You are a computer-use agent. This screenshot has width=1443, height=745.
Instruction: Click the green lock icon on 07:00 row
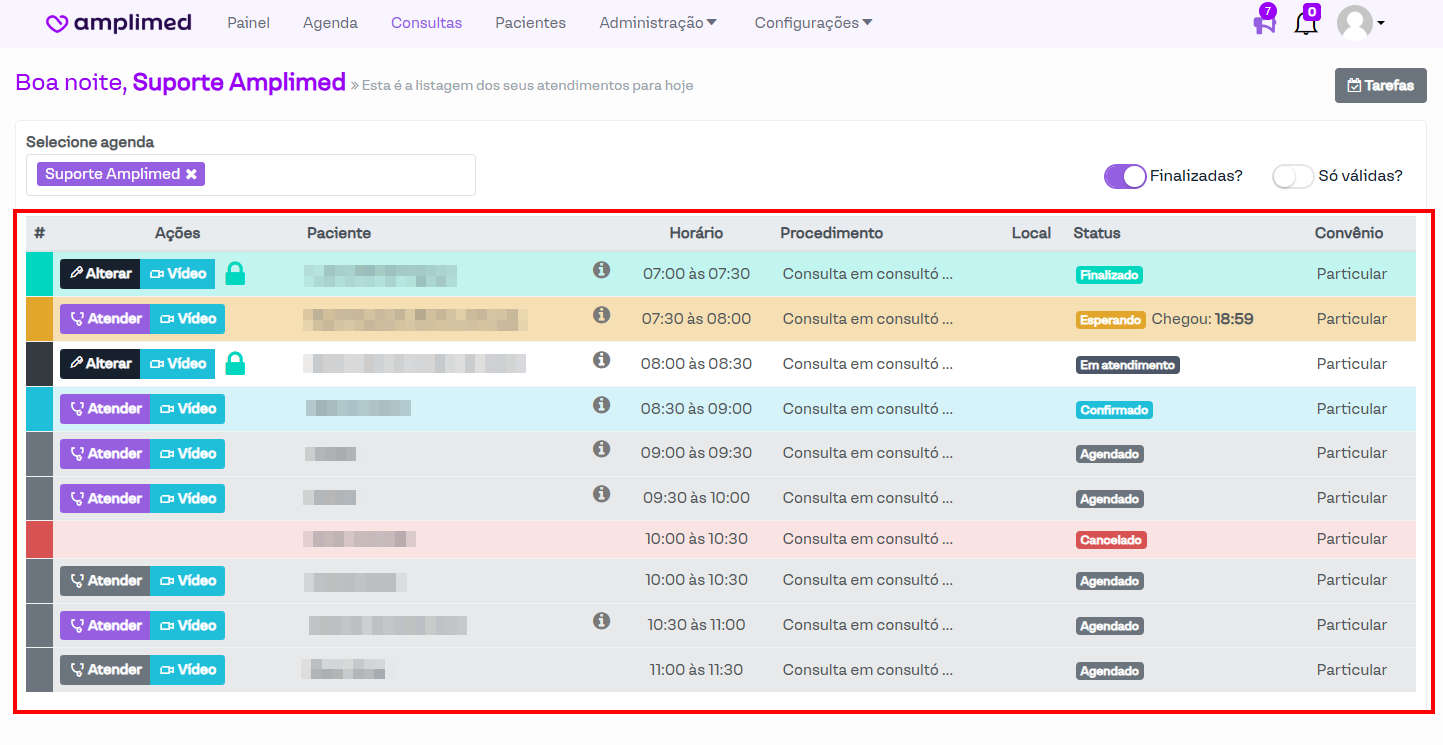click(x=235, y=273)
